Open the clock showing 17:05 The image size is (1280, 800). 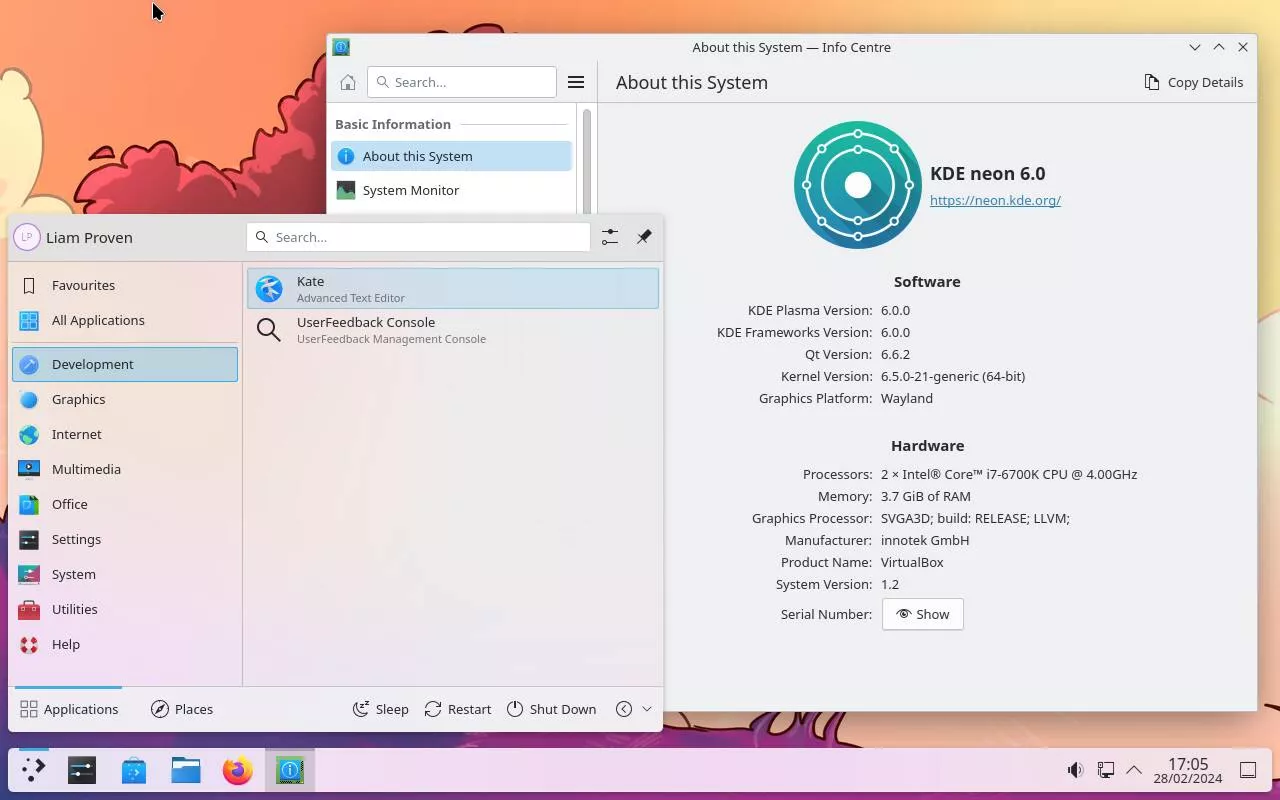(1188, 770)
